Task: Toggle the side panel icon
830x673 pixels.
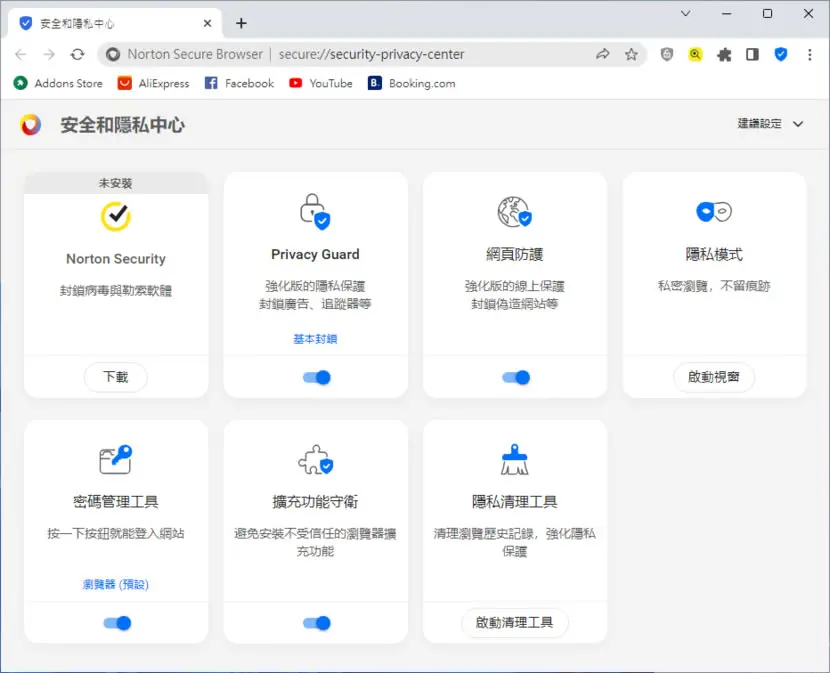Action: [752, 54]
